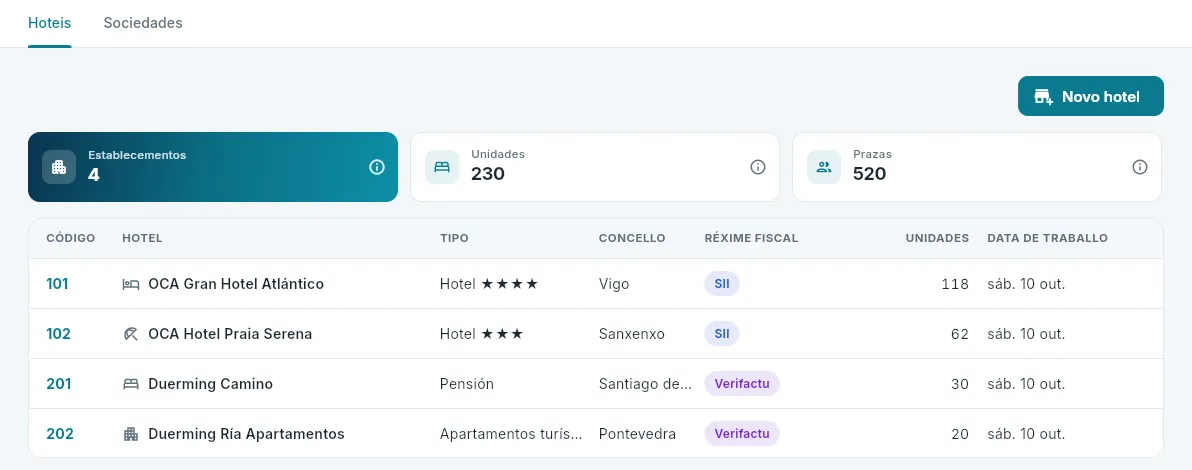The image size is (1192, 470).
Task: Click the bed icon beside Duerming Camino
Action: pyautogui.click(x=131, y=385)
